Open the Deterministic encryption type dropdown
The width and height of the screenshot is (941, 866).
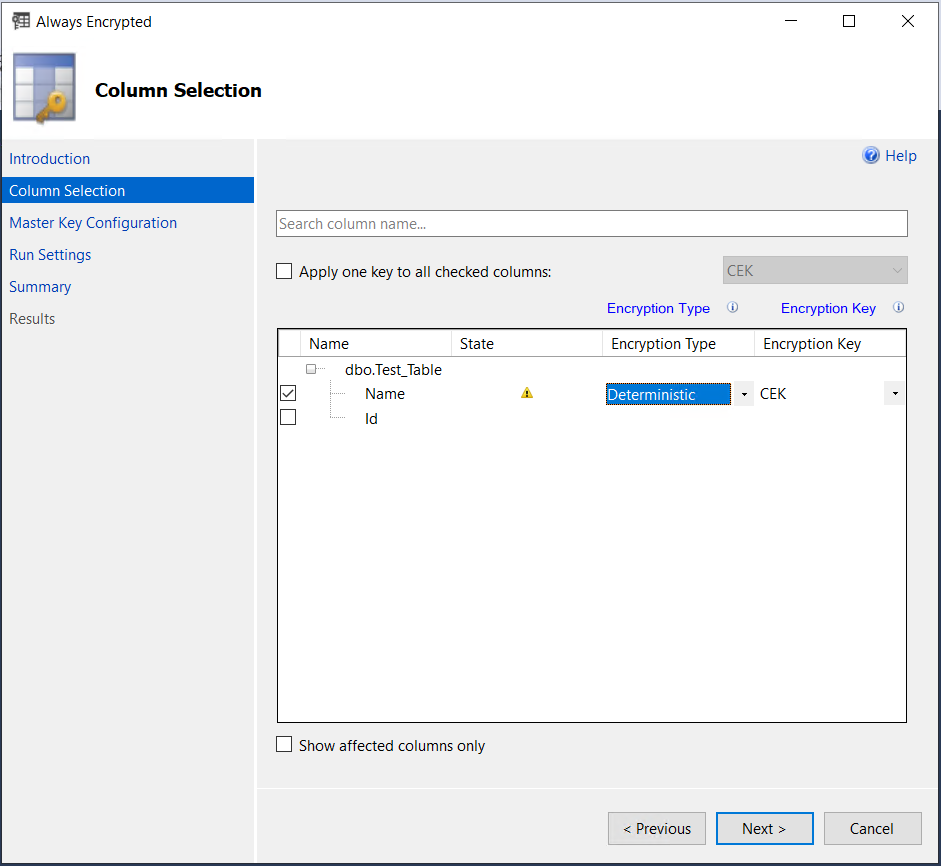(743, 393)
